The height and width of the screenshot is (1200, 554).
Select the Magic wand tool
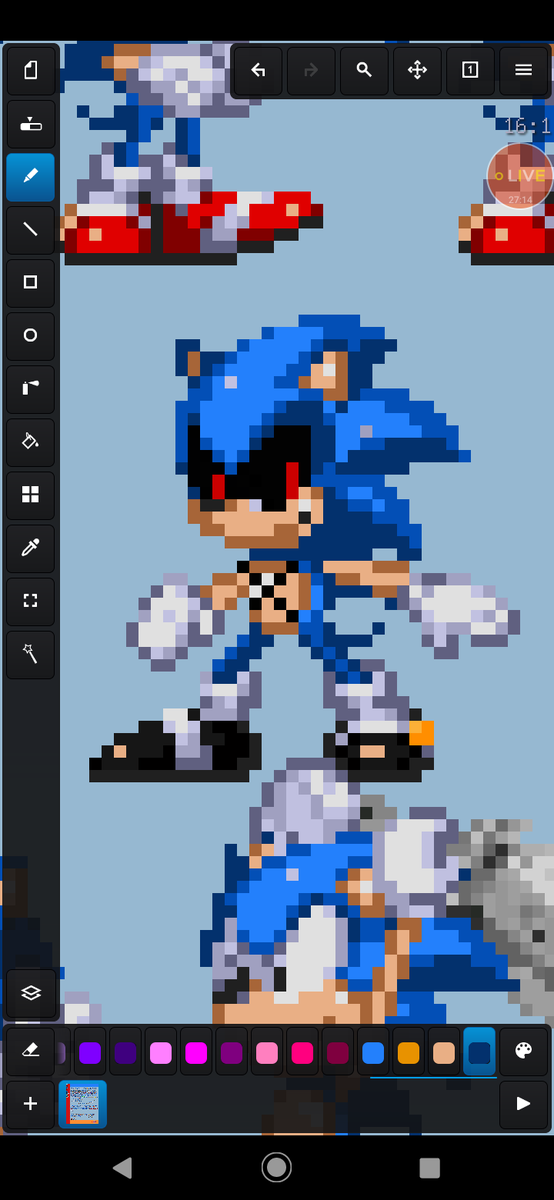(x=30, y=653)
